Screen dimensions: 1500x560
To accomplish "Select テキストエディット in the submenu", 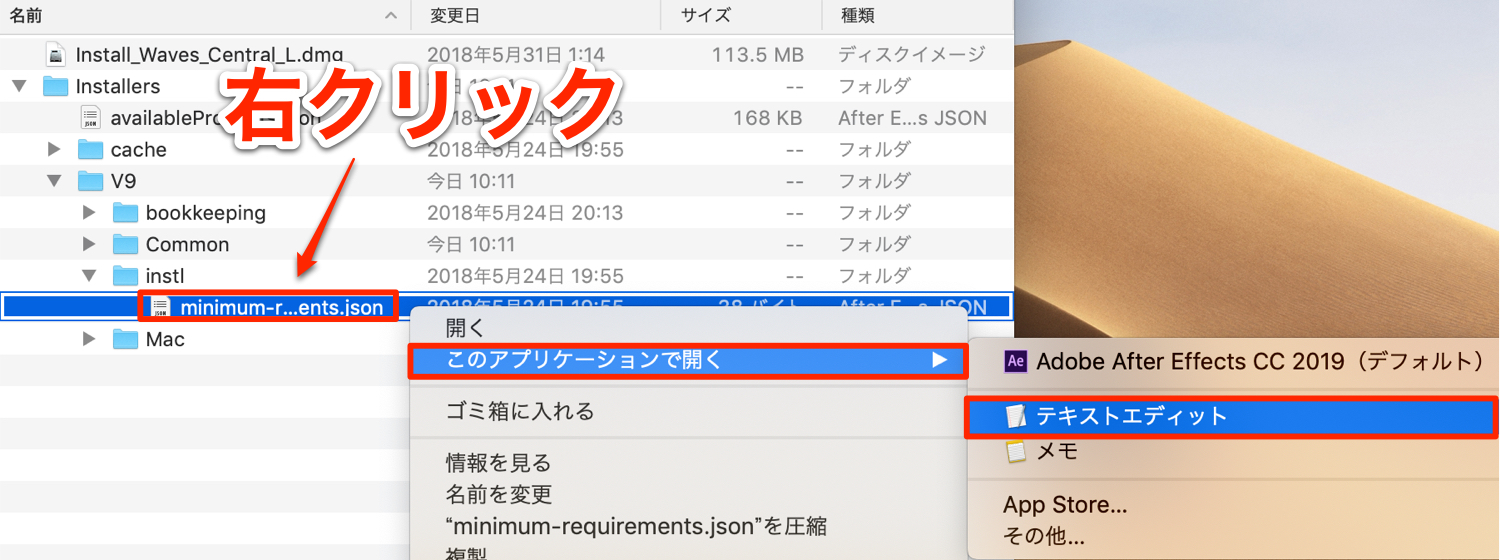I will 1234,416.
